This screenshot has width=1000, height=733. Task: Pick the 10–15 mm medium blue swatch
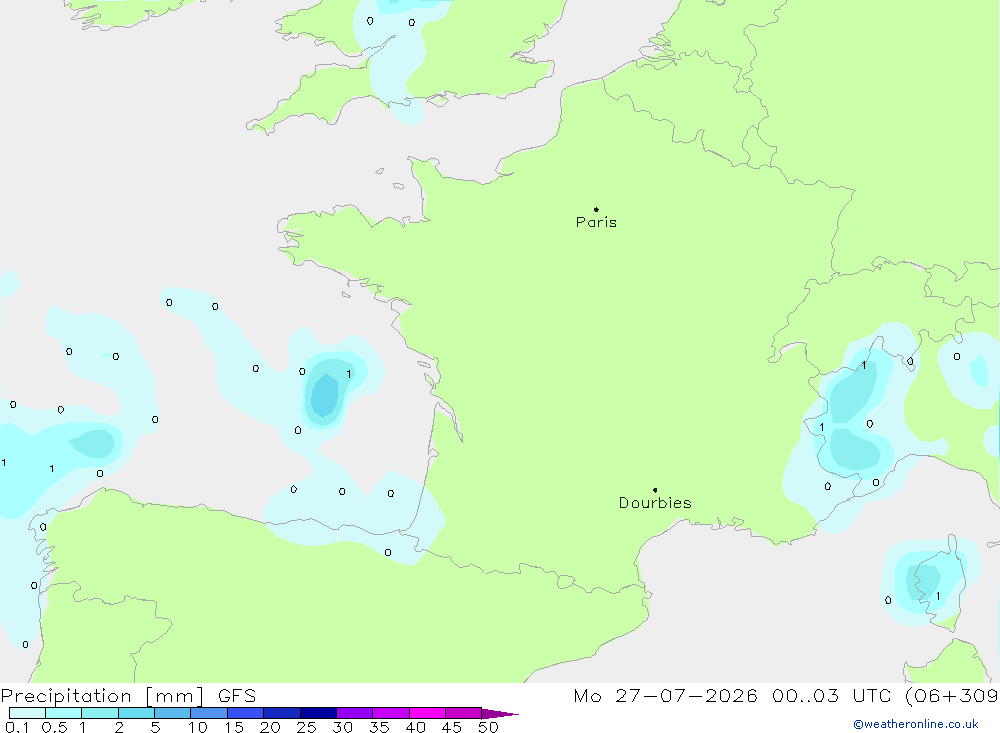pyautogui.click(x=209, y=713)
